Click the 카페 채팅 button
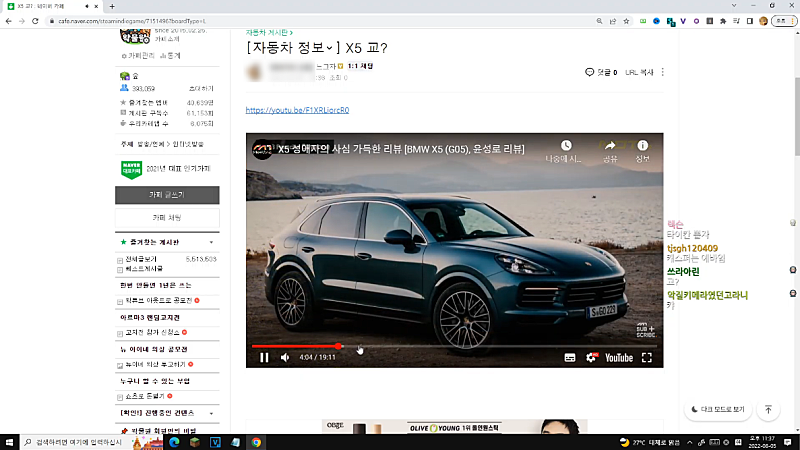 tap(167, 218)
